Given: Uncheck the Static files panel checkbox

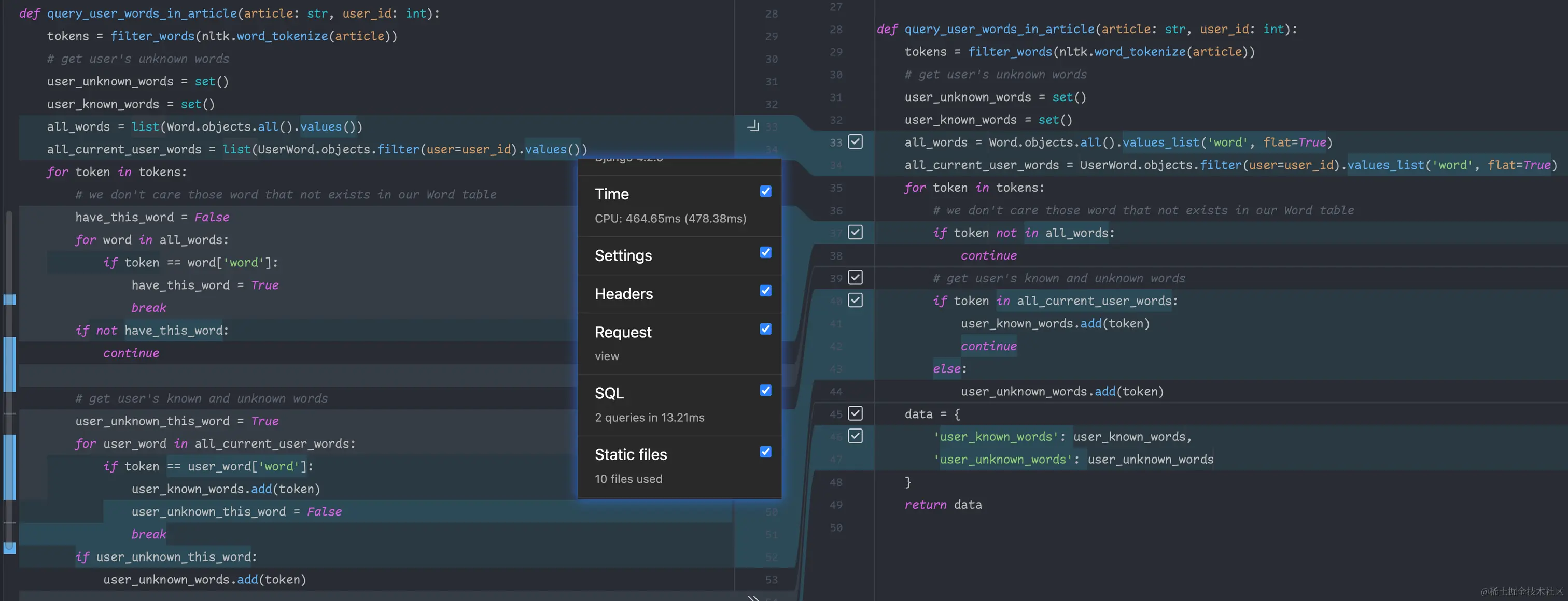Looking at the screenshot, I should click(x=766, y=452).
